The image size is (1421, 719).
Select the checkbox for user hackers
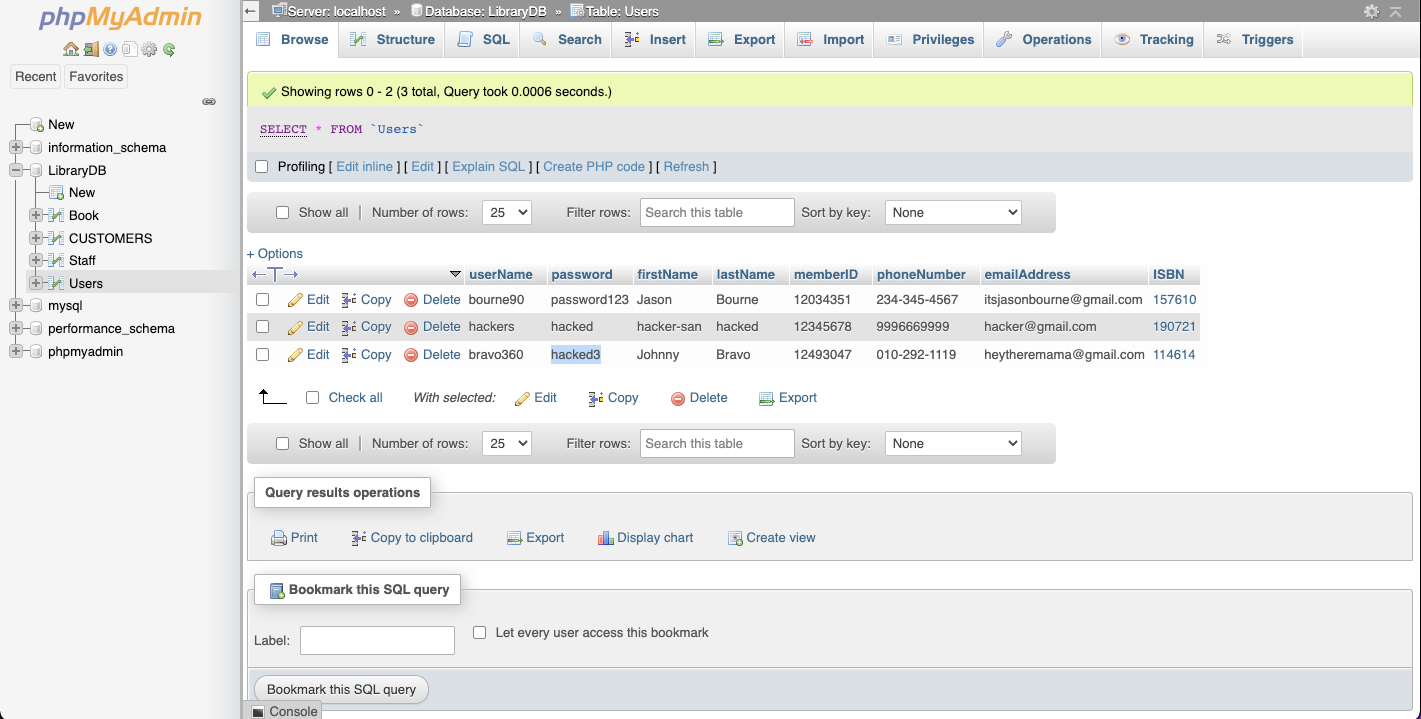coord(262,326)
